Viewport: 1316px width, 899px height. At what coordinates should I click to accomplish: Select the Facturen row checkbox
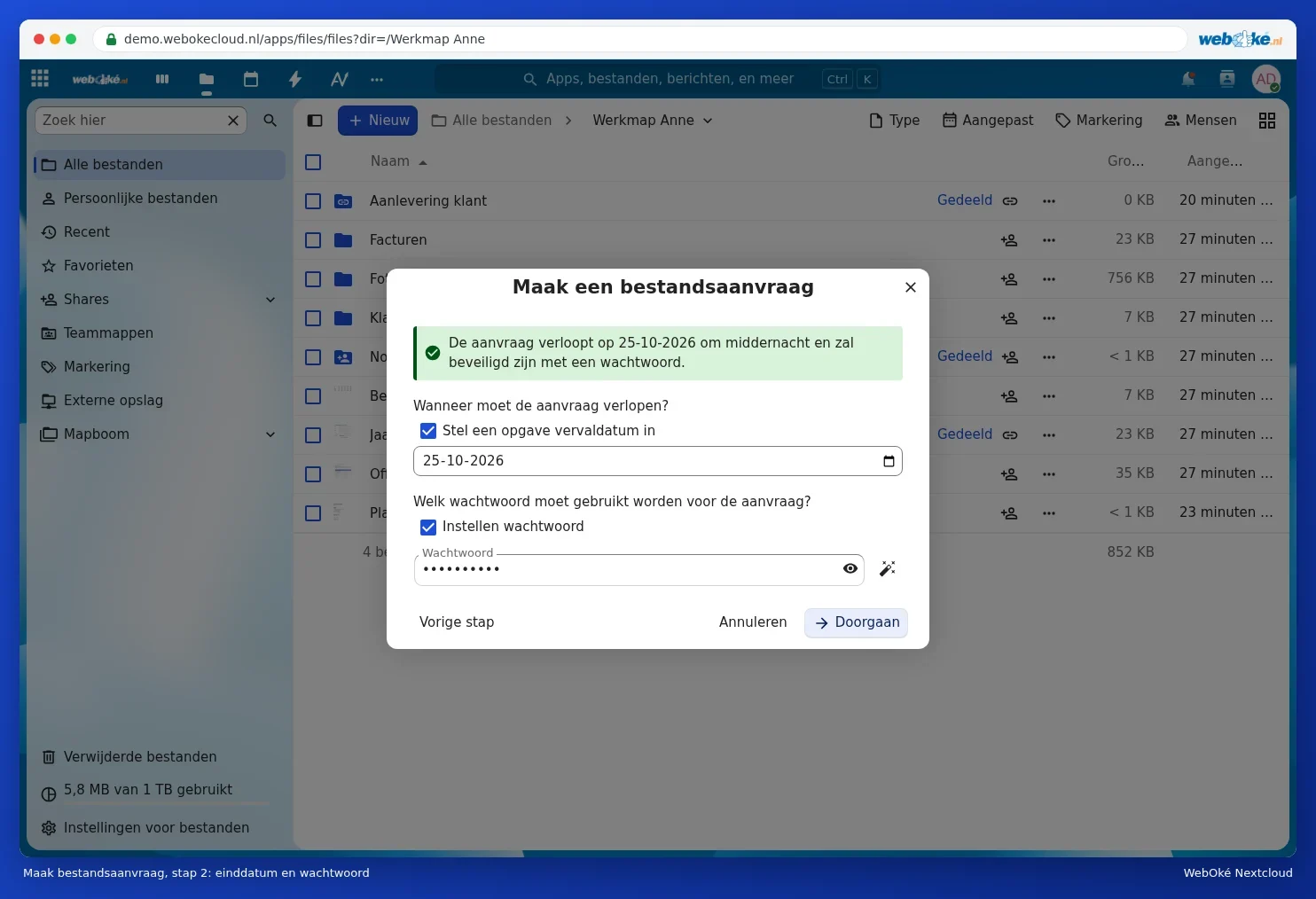coord(313,240)
